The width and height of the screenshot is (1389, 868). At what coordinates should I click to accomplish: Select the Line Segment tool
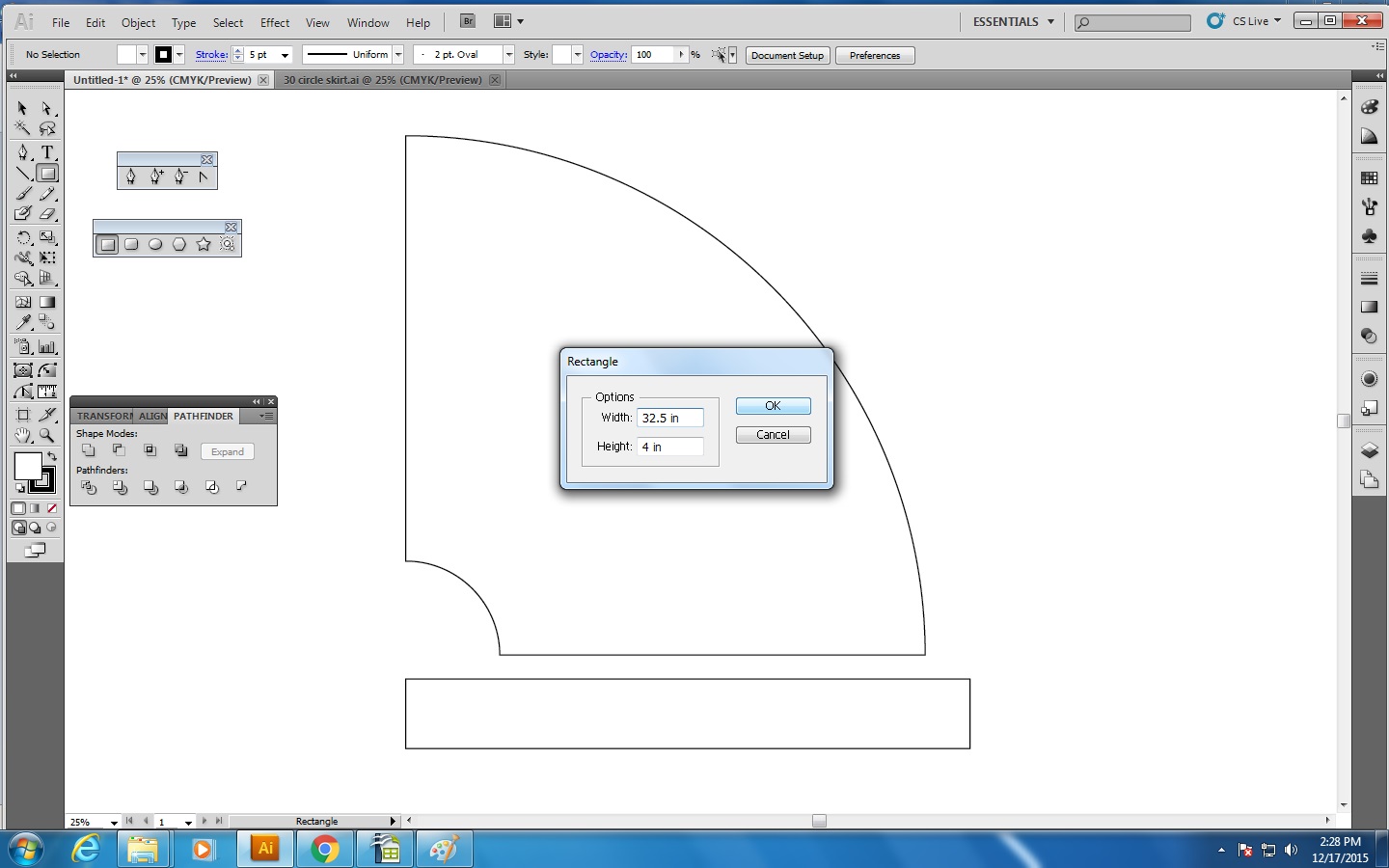point(22,174)
